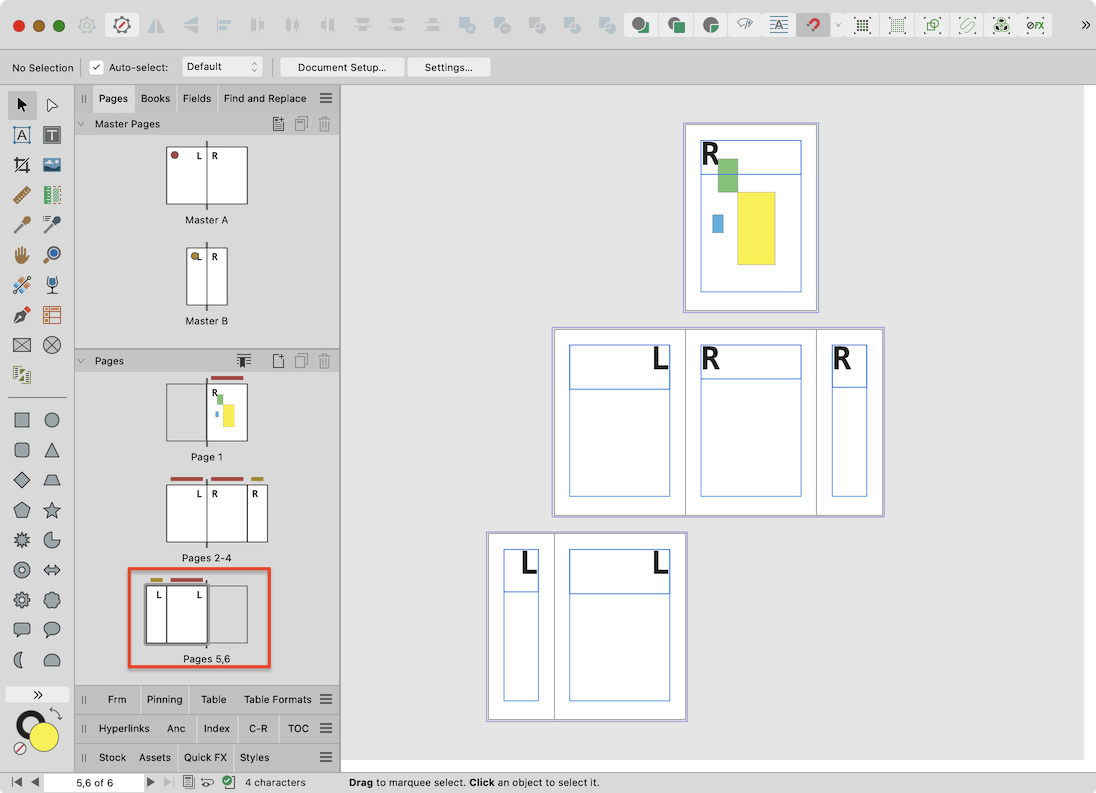Screen dimensions: 1096x793
Task: Open the Auto-select Default dropdown
Action: [222, 67]
